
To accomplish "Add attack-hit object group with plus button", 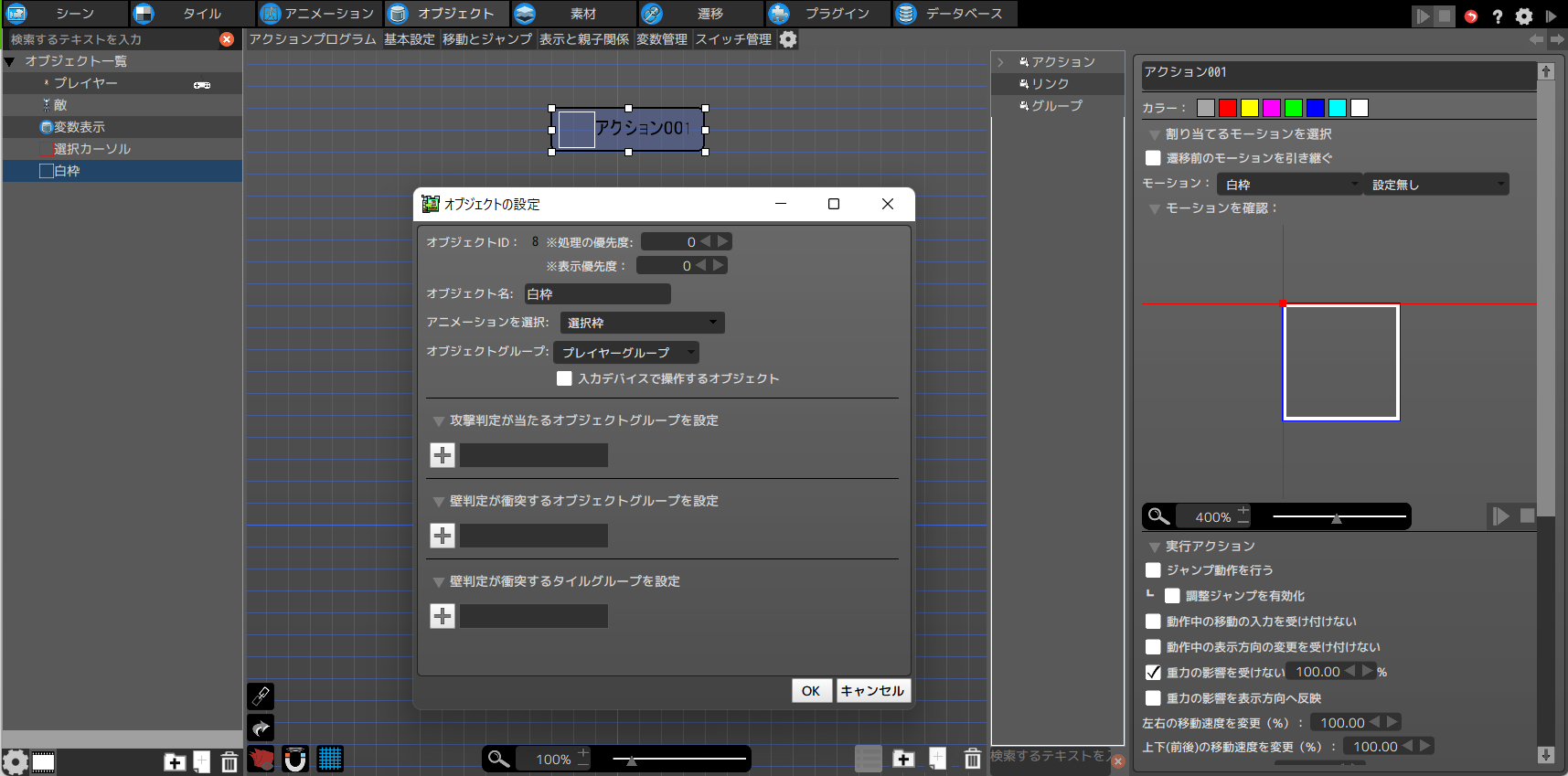I will click(x=443, y=455).
